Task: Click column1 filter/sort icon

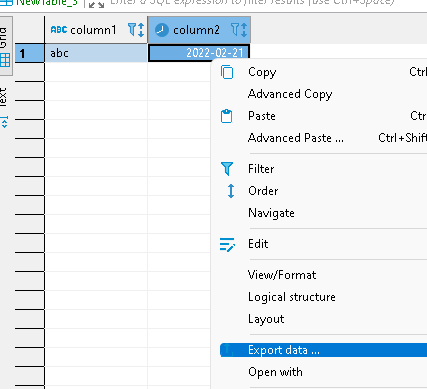Action: (x=136, y=30)
